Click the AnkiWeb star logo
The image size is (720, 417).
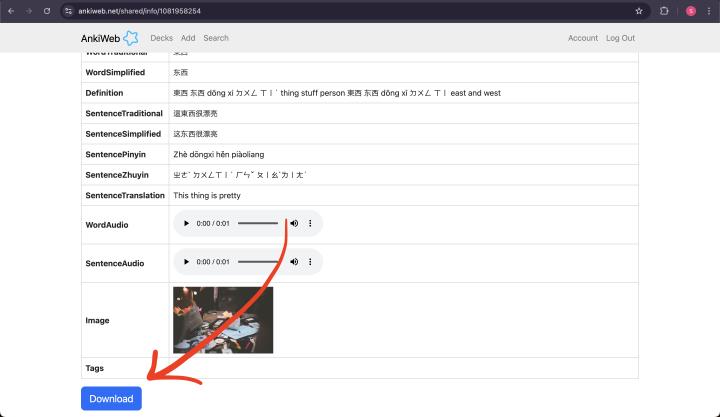coord(131,38)
